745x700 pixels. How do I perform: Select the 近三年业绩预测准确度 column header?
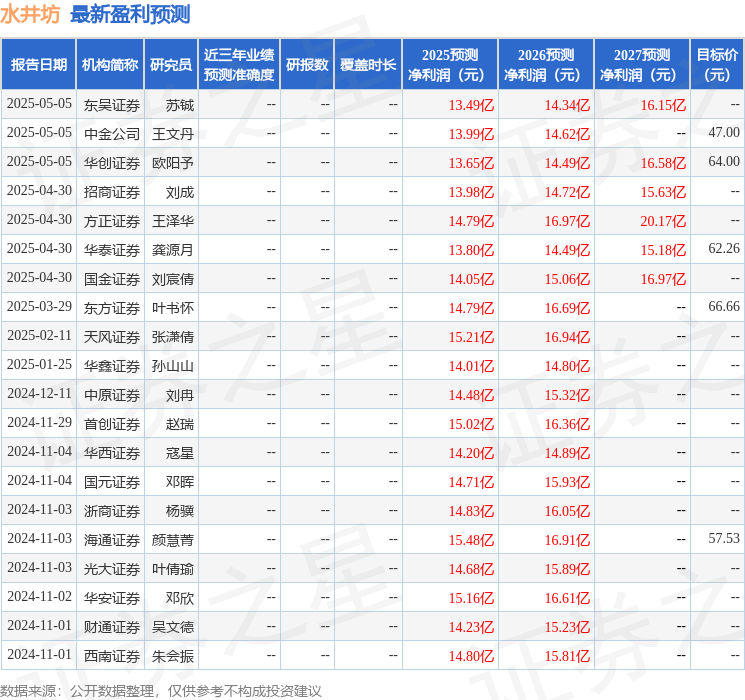point(238,64)
